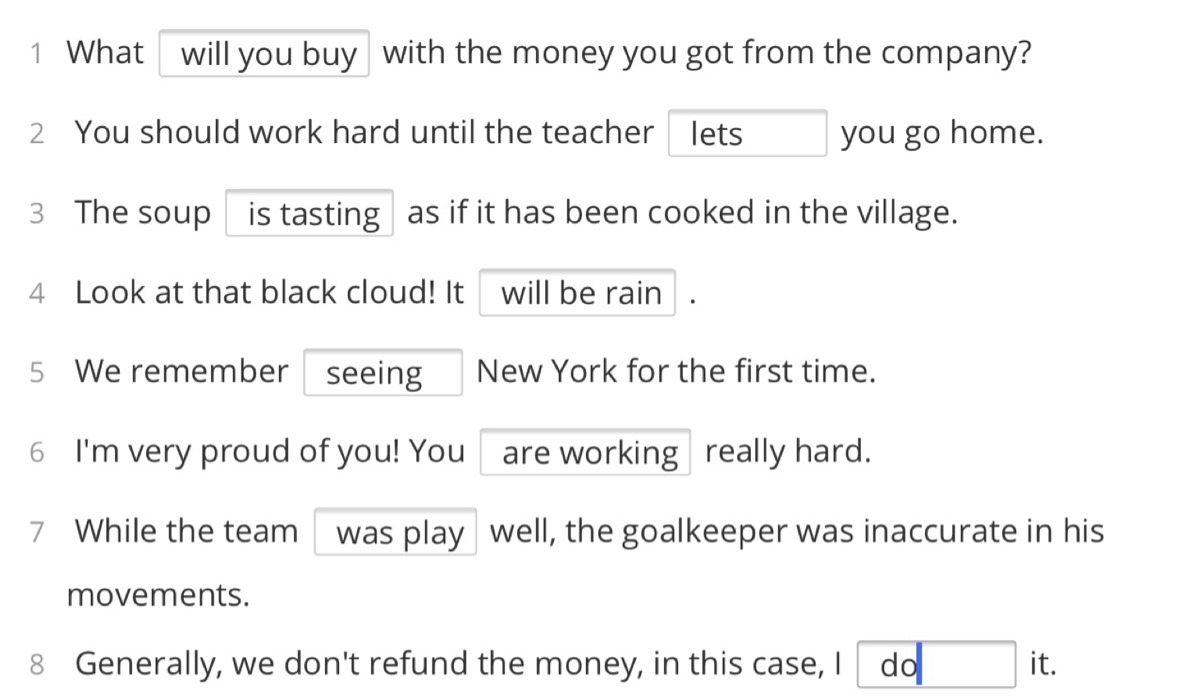Focus the blank containing 'lets'
1200x696 pixels.
pyautogui.click(x=747, y=133)
